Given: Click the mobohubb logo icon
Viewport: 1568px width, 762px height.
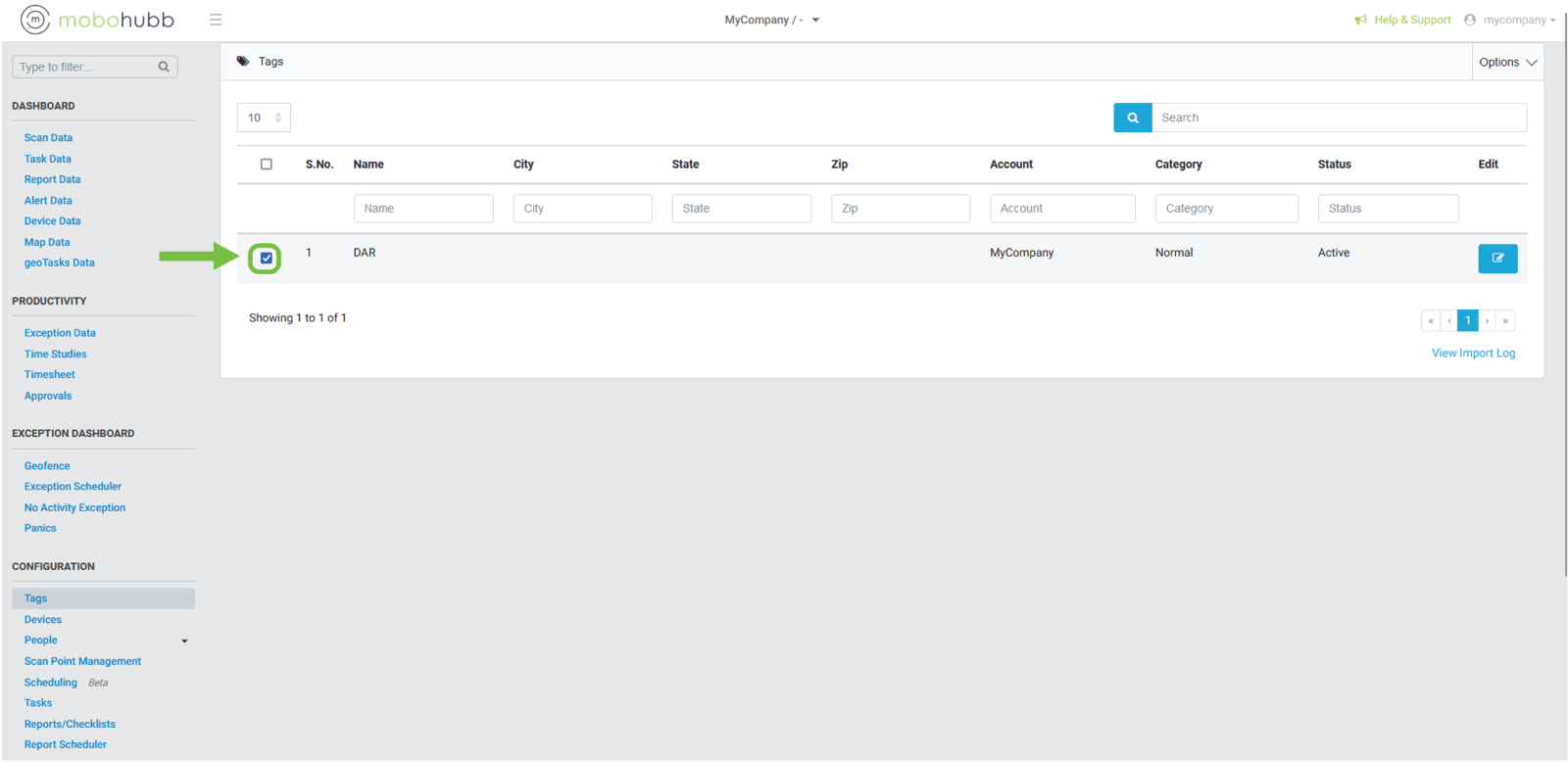Looking at the screenshot, I should pos(35,20).
